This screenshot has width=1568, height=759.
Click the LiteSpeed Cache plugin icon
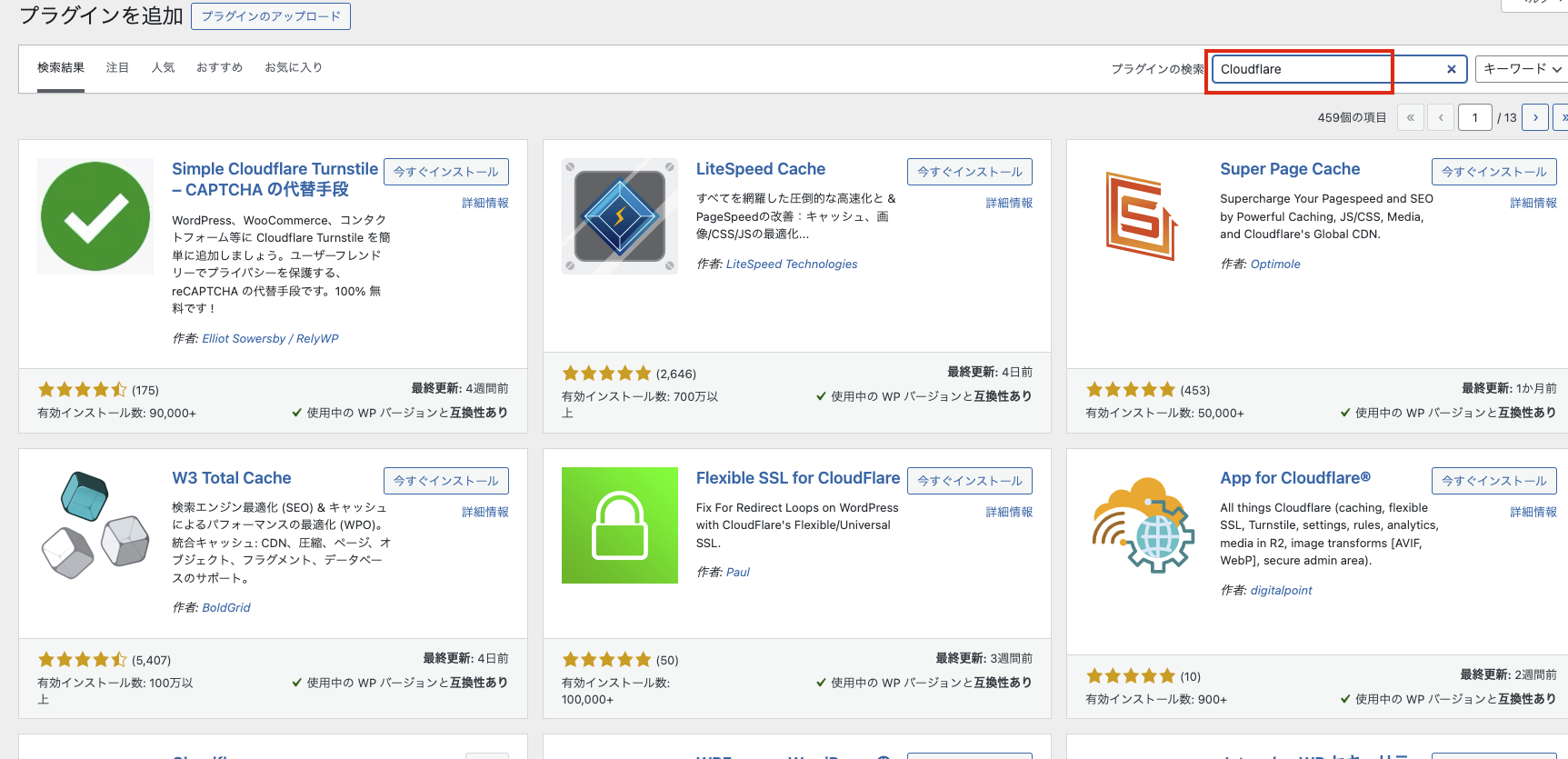[x=620, y=216]
